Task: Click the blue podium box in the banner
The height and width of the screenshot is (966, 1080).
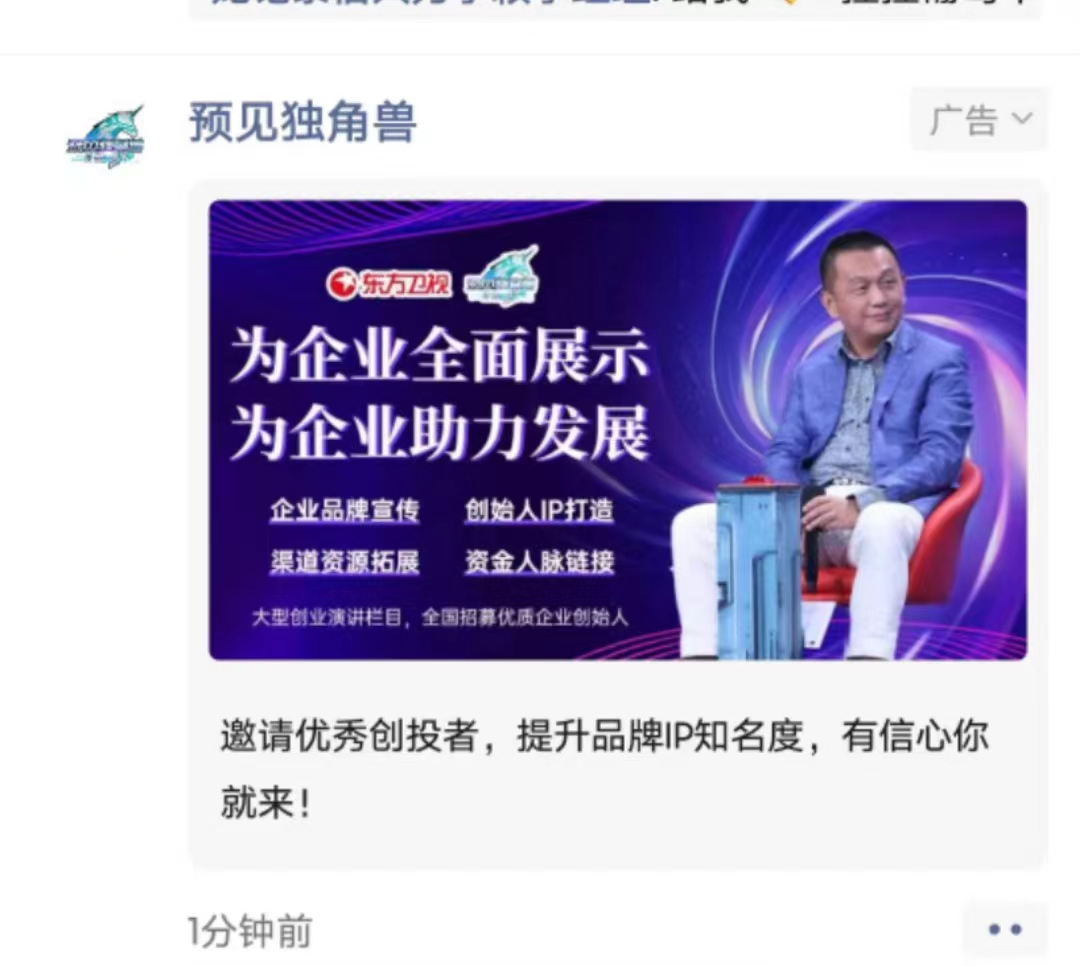Action: 761,571
